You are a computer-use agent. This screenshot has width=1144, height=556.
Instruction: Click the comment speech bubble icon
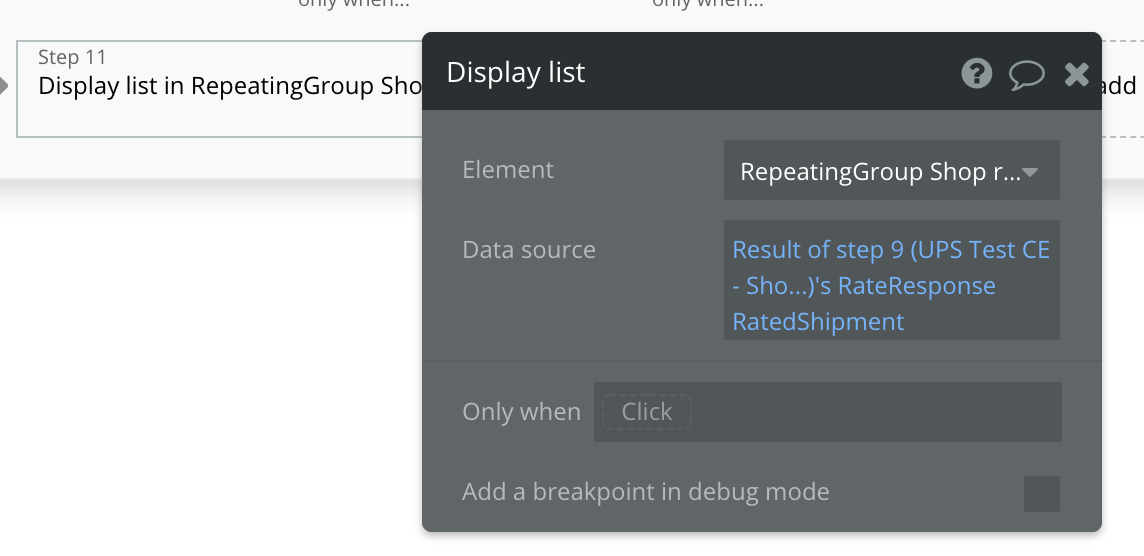(x=1026, y=74)
